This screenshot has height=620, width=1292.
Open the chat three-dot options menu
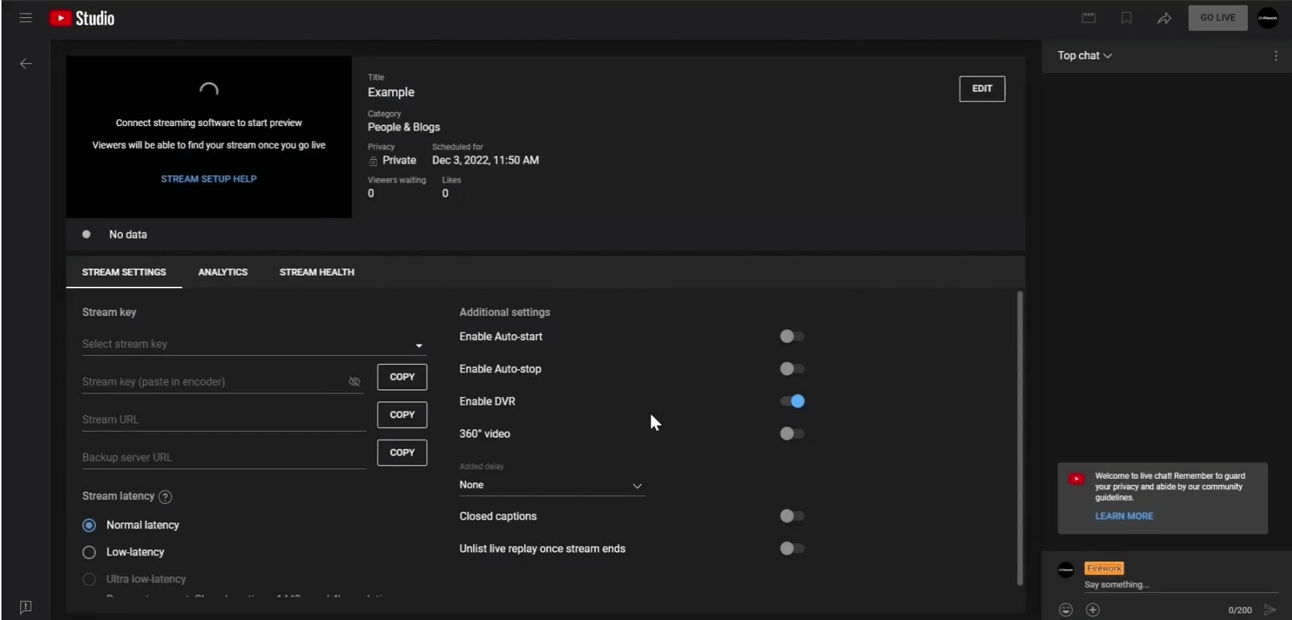(1275, 56)
